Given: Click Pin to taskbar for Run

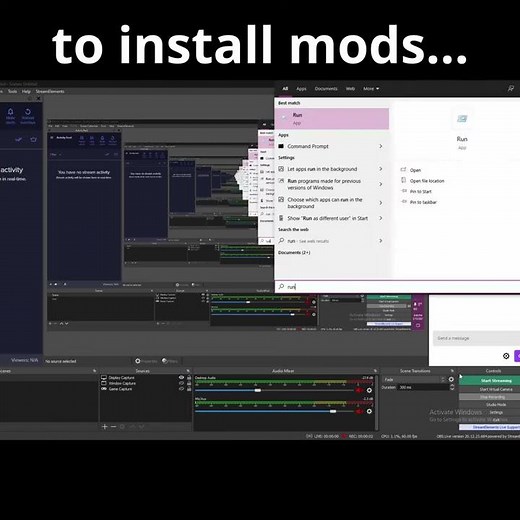Looking at the screenshot, I should point(423,202).
